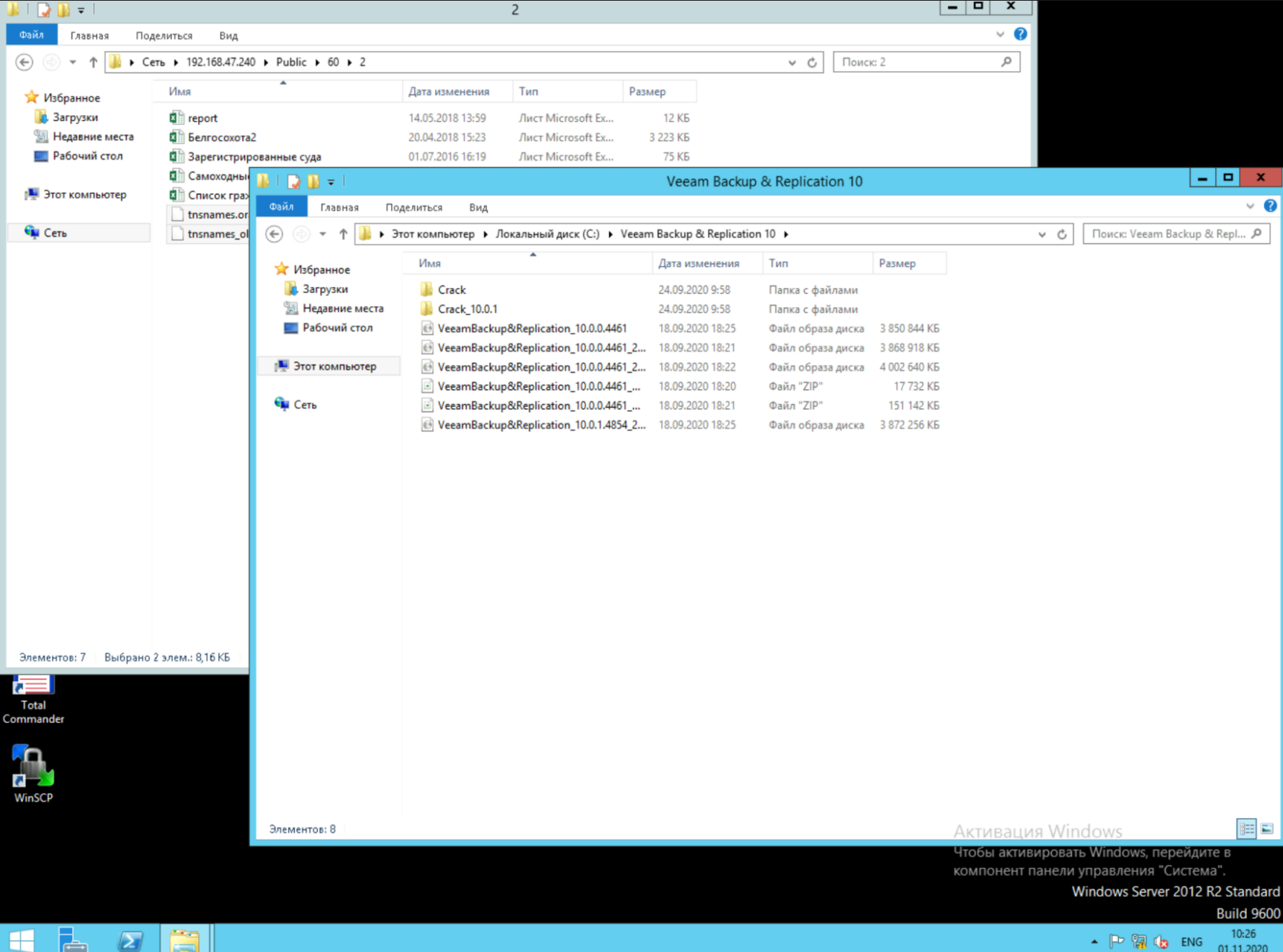Click the muted volume tray icon
This screenshot has width=1283, height=952.
(1161, 941)
